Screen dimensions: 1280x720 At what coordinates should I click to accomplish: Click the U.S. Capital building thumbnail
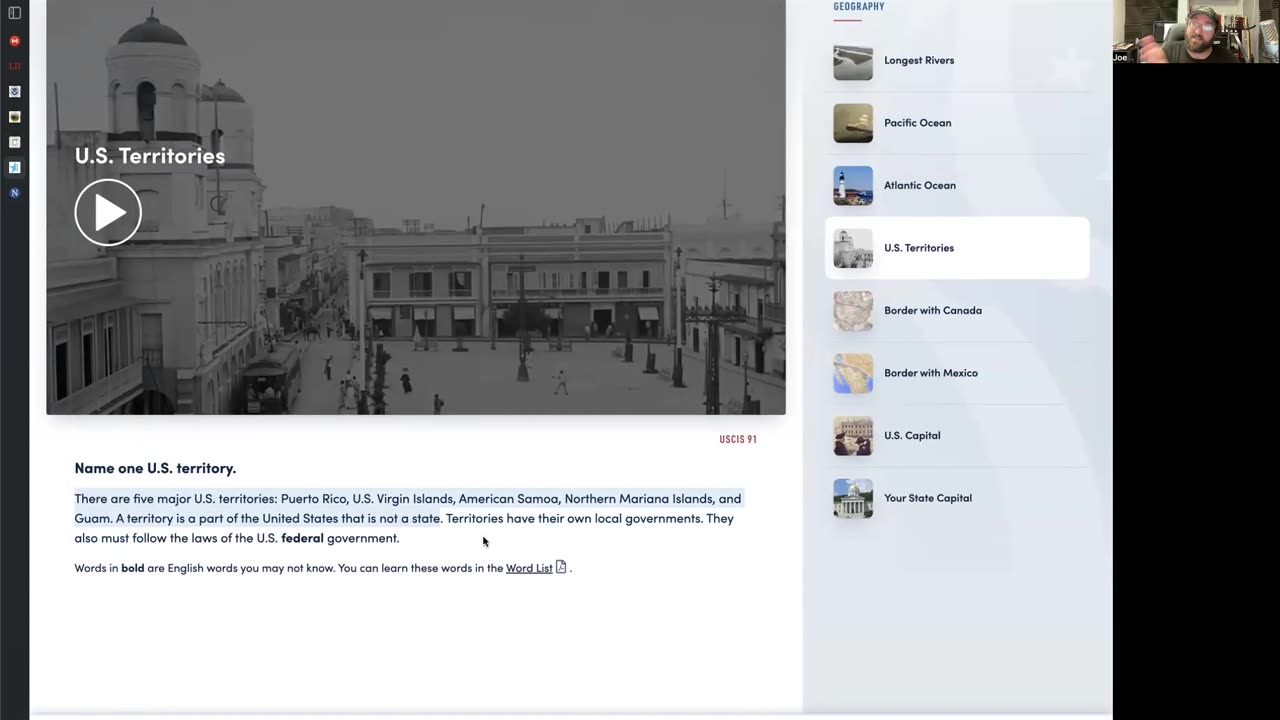[853, 435]
